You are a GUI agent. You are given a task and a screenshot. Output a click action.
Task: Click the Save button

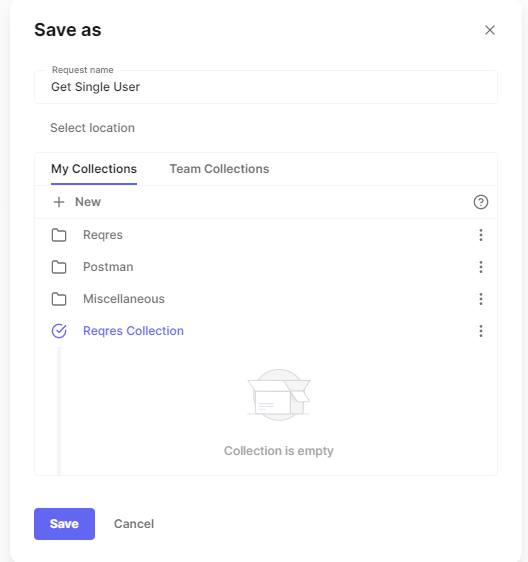[x=65, y=524]
